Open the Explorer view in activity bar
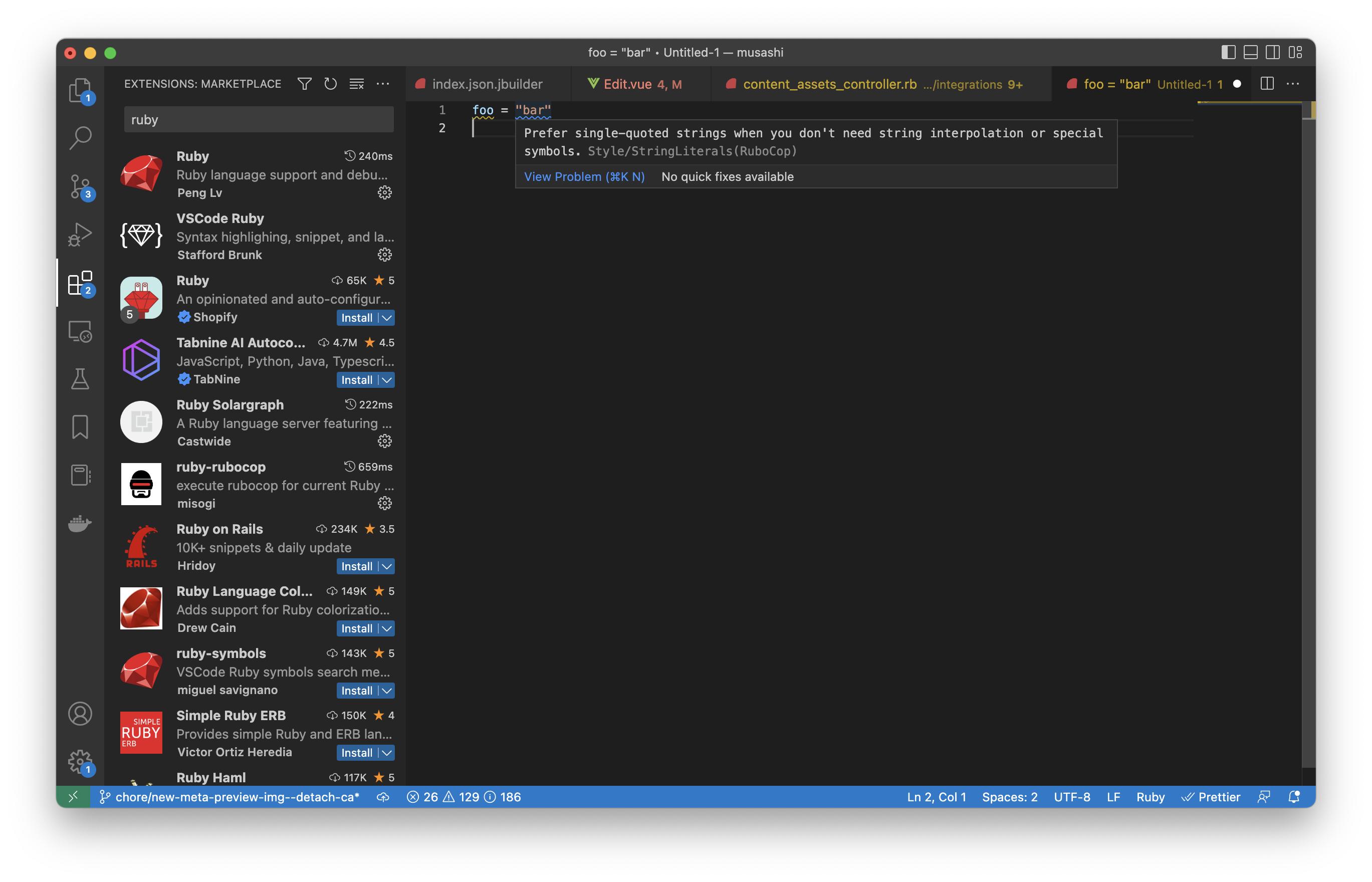The image size is (1372, 882). pos(80,91)
